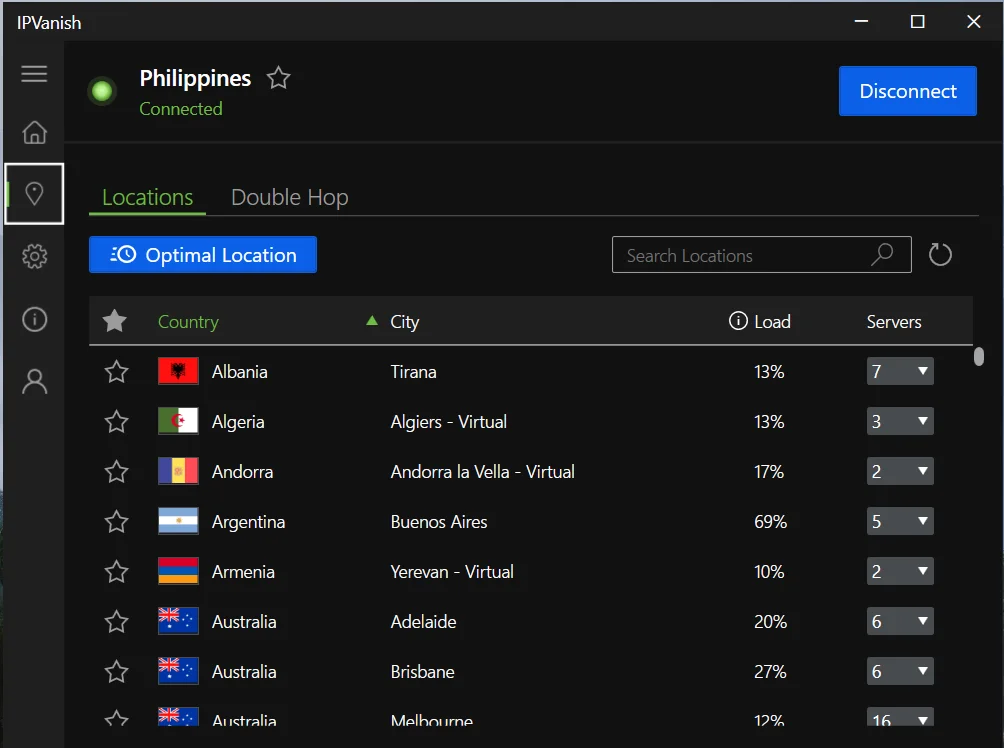The image size is (1004, 748).
Task: Click the green connection status indicator
Action: [102, 91]
